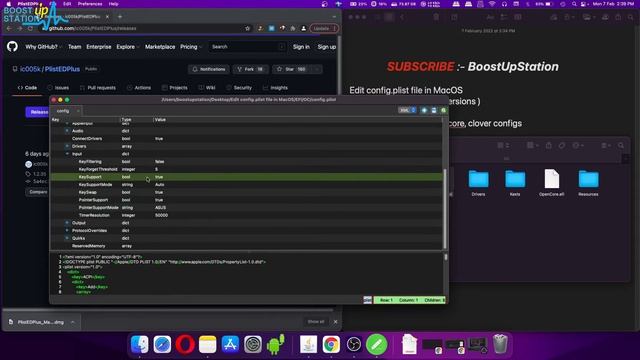Bookmark the GitHub page with star icon
The width and height of the screenshot is (640, 360).
(247, 28)
